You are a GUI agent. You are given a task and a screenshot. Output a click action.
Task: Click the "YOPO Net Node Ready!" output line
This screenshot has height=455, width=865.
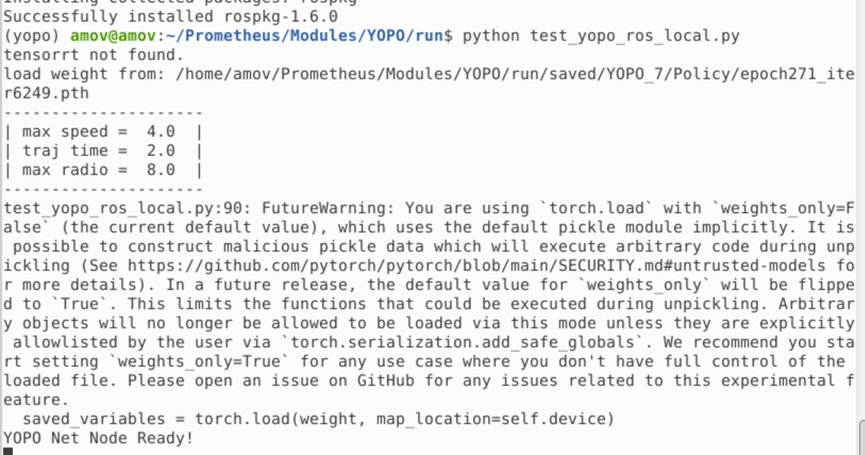[x=99, y=438]
